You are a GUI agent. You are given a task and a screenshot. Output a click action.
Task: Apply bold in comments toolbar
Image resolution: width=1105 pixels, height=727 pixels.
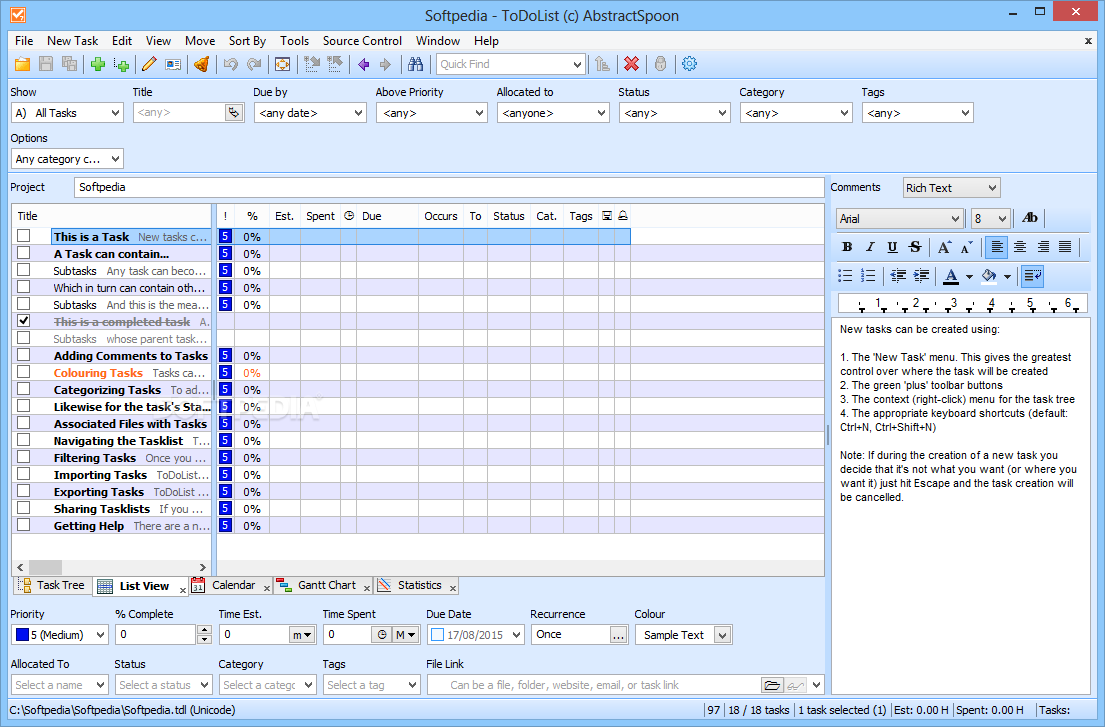click(x=847, y=247)
